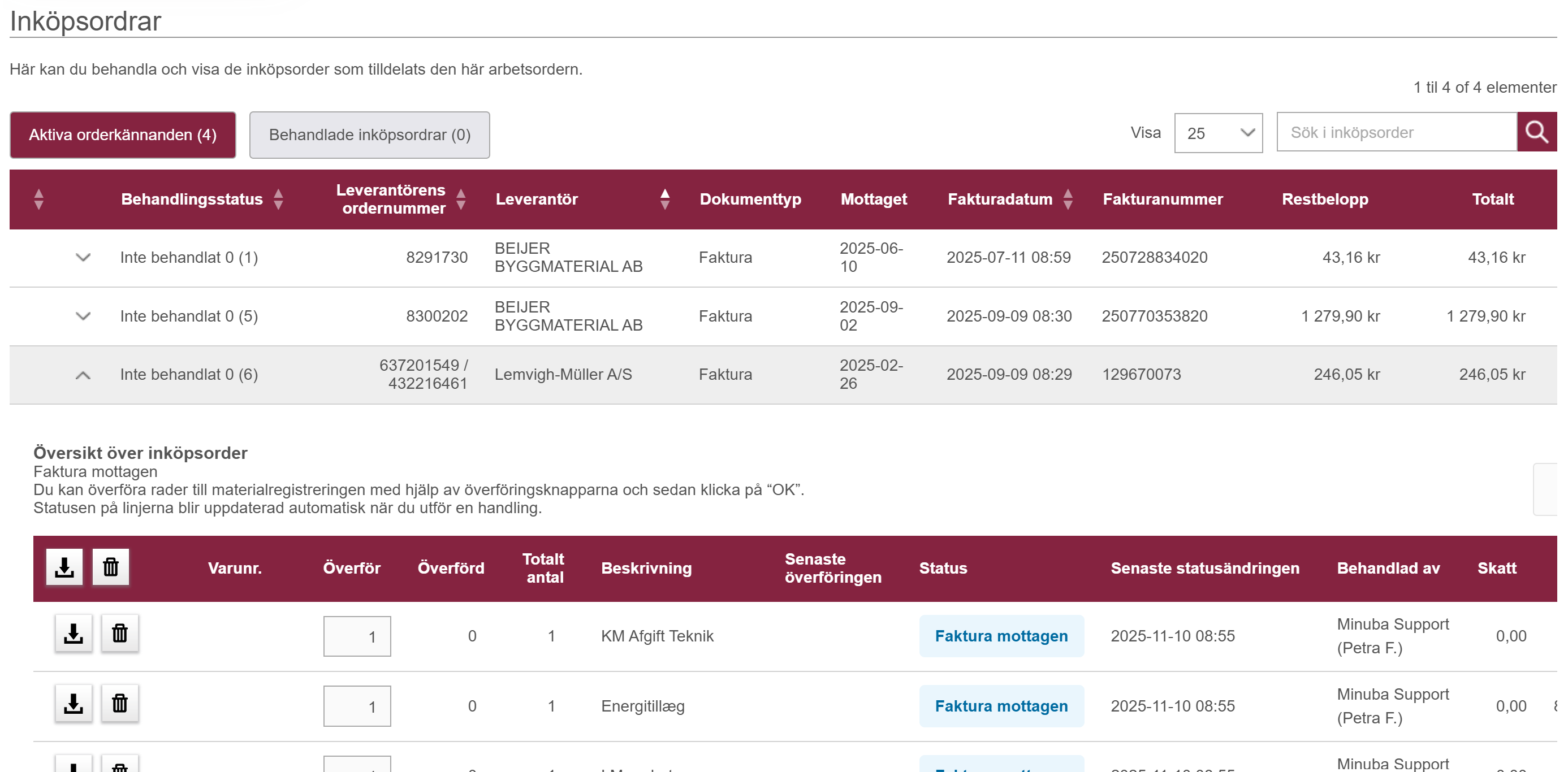Sort by Leverantör column arrows

coord(665,199)
